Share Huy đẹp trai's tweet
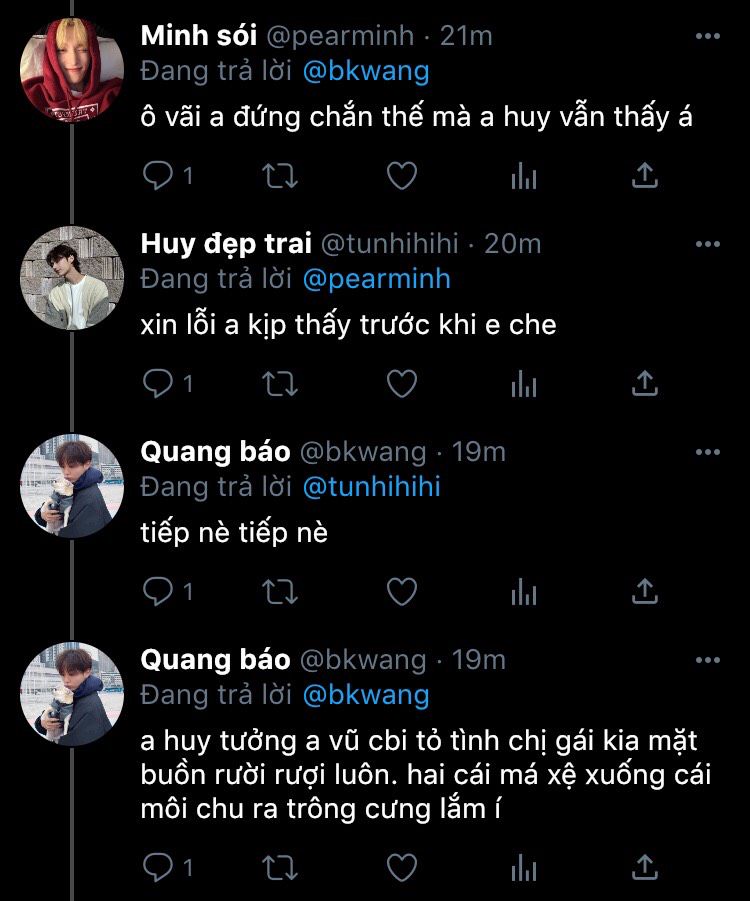The width and height of the screenshot is (750, 901). [644, 383]
